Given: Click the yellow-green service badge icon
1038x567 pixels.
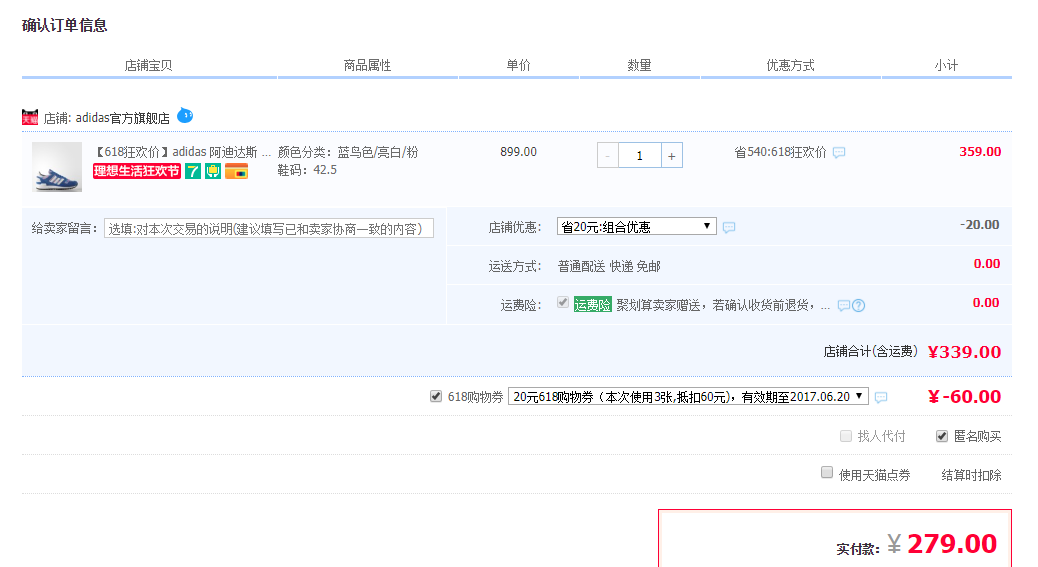Looking at the screenshot, I should click(x=212, y=171).
